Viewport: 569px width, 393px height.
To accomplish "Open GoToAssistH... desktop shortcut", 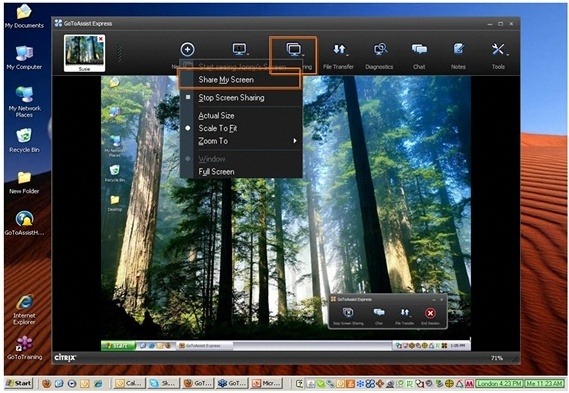I will tap(24, 223).
